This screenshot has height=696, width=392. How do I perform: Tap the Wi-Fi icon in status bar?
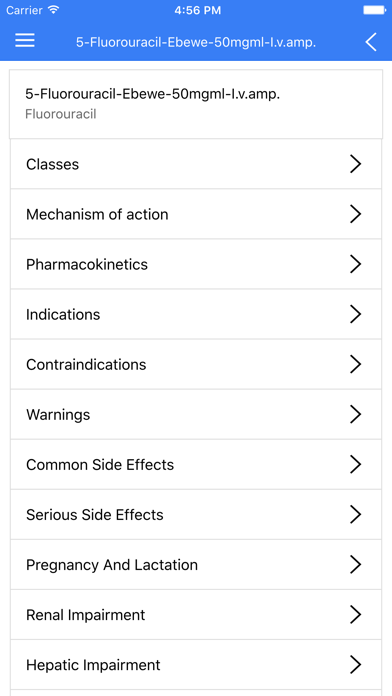[54, 10]
